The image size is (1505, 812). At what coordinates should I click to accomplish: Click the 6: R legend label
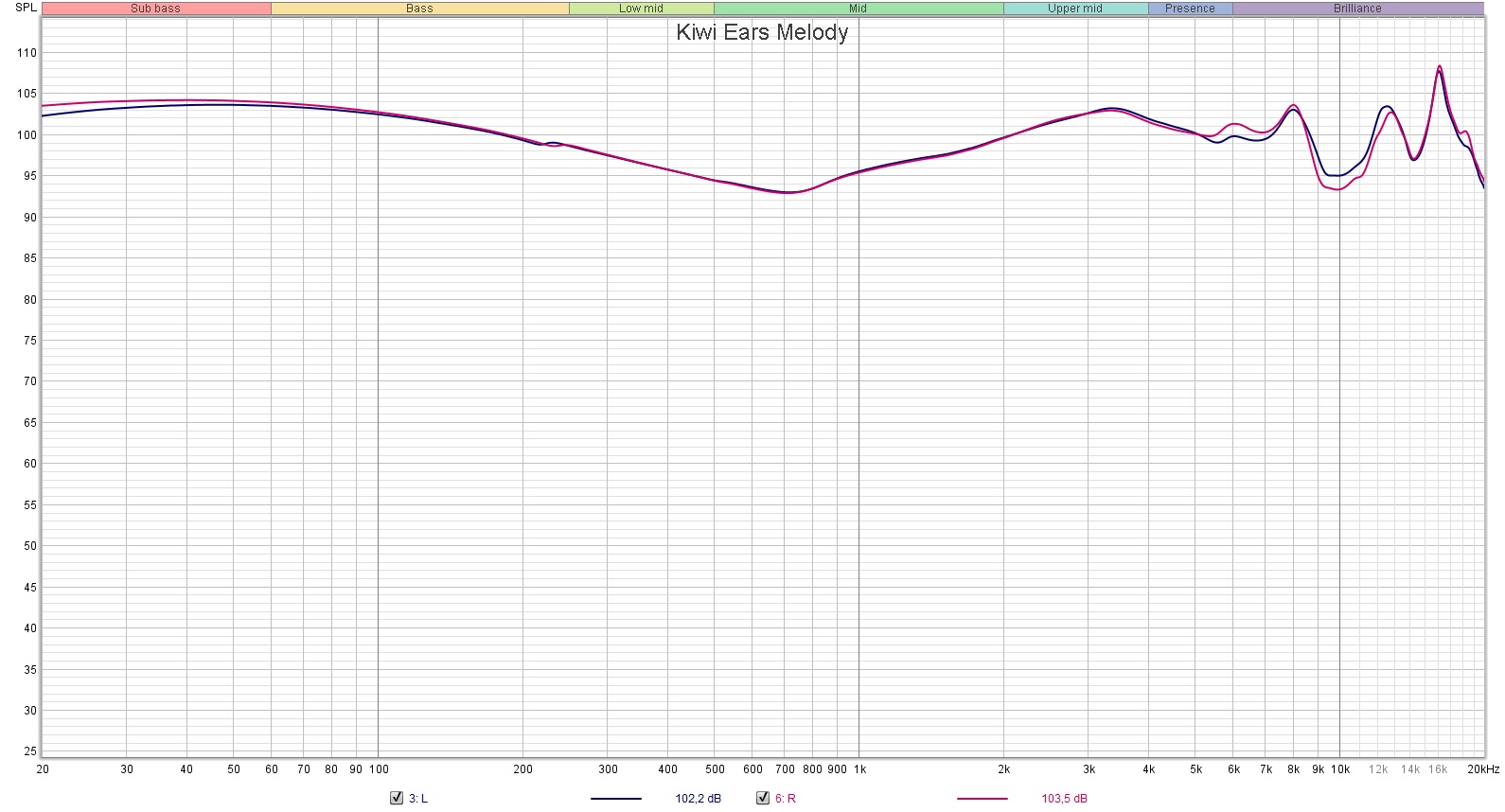[786, 799]
